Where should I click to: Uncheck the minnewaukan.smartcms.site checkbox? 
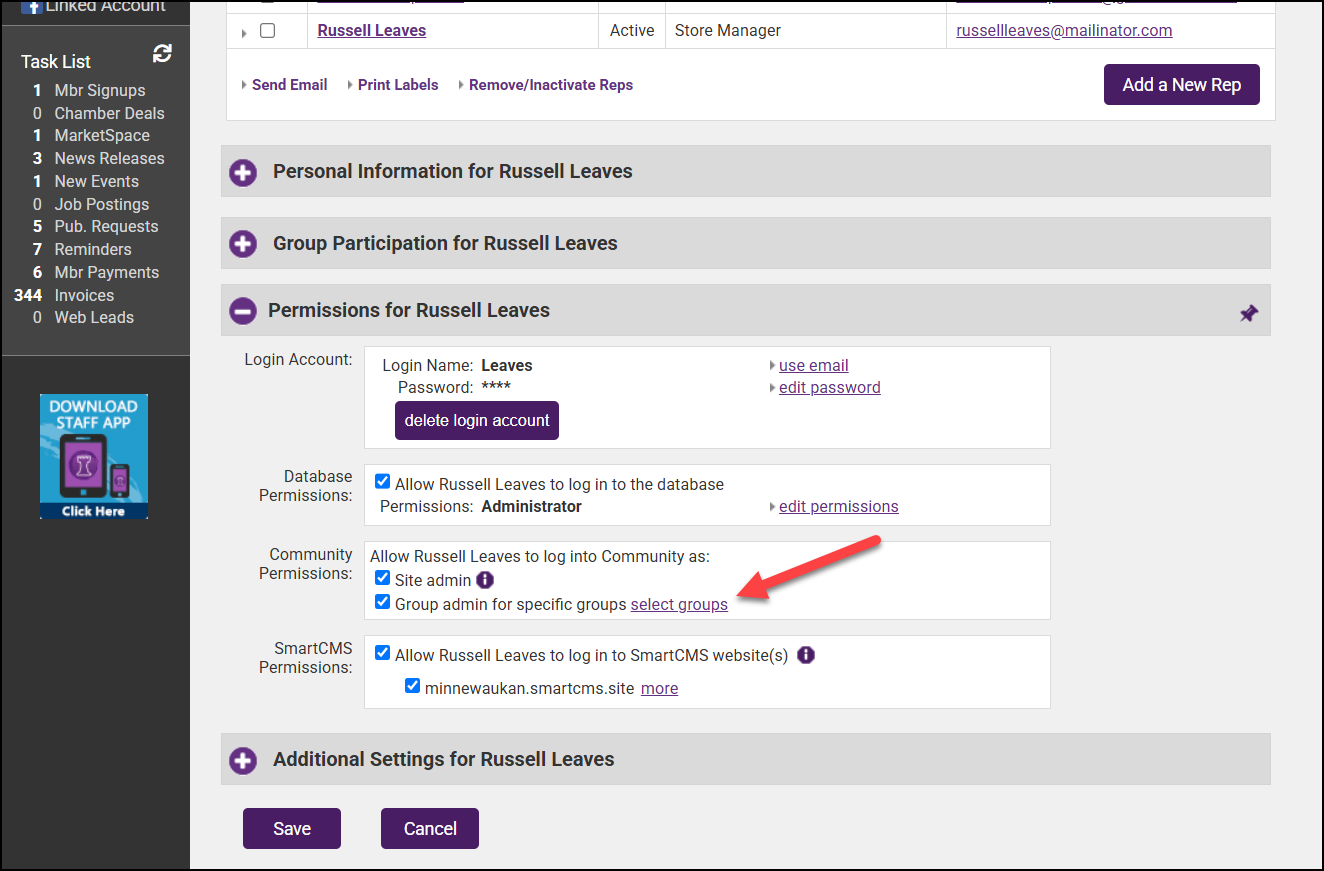click(x=412, y=687)
